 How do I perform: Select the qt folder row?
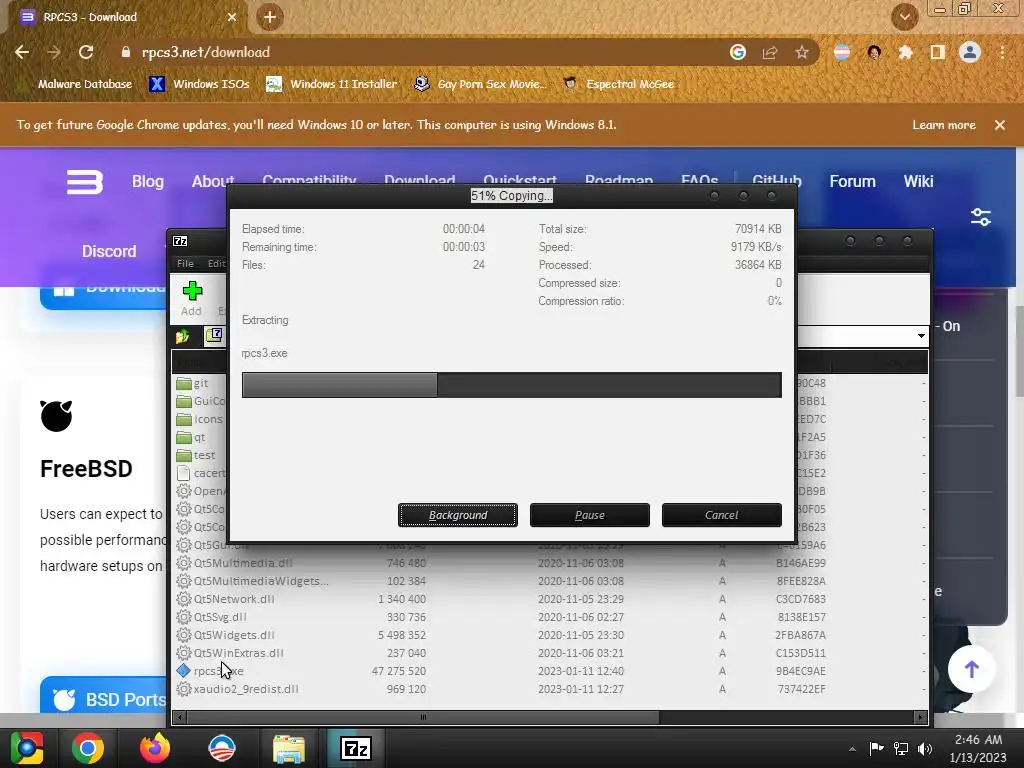click(200, 438)
